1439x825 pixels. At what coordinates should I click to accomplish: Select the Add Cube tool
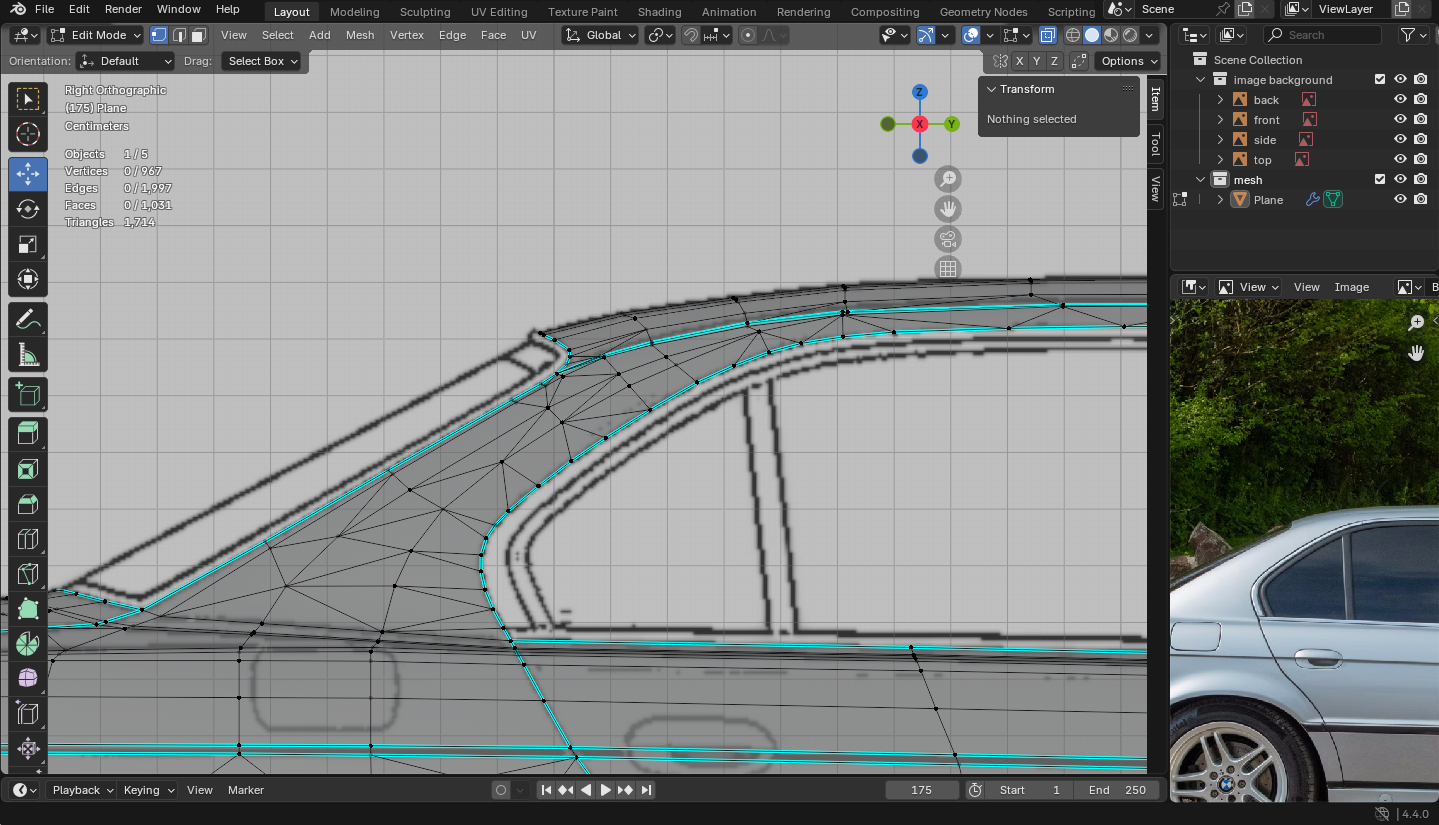pyautogui.click(x=28, y=395)
